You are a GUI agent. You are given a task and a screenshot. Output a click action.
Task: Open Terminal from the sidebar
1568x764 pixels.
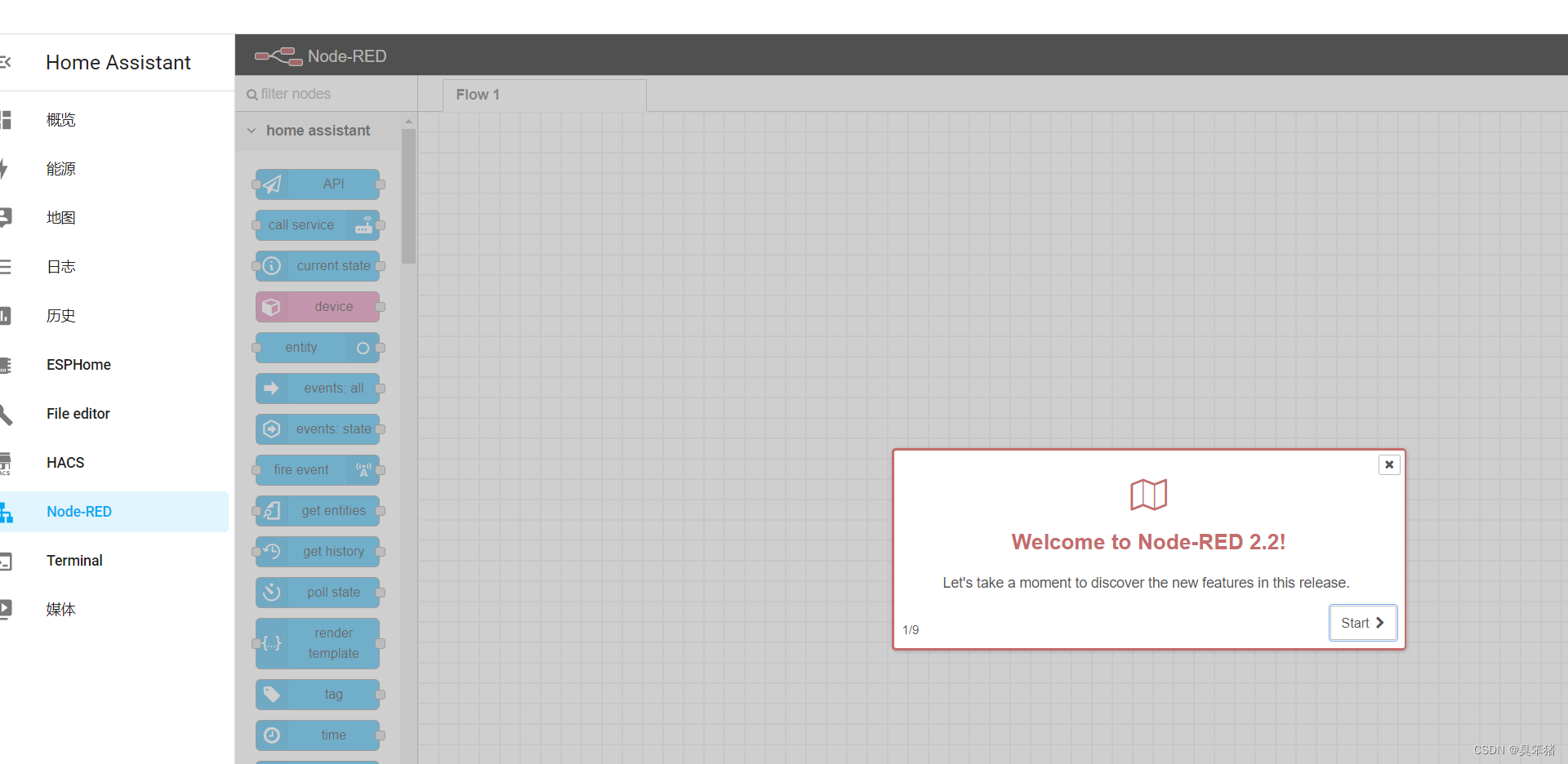pos(114,561)
